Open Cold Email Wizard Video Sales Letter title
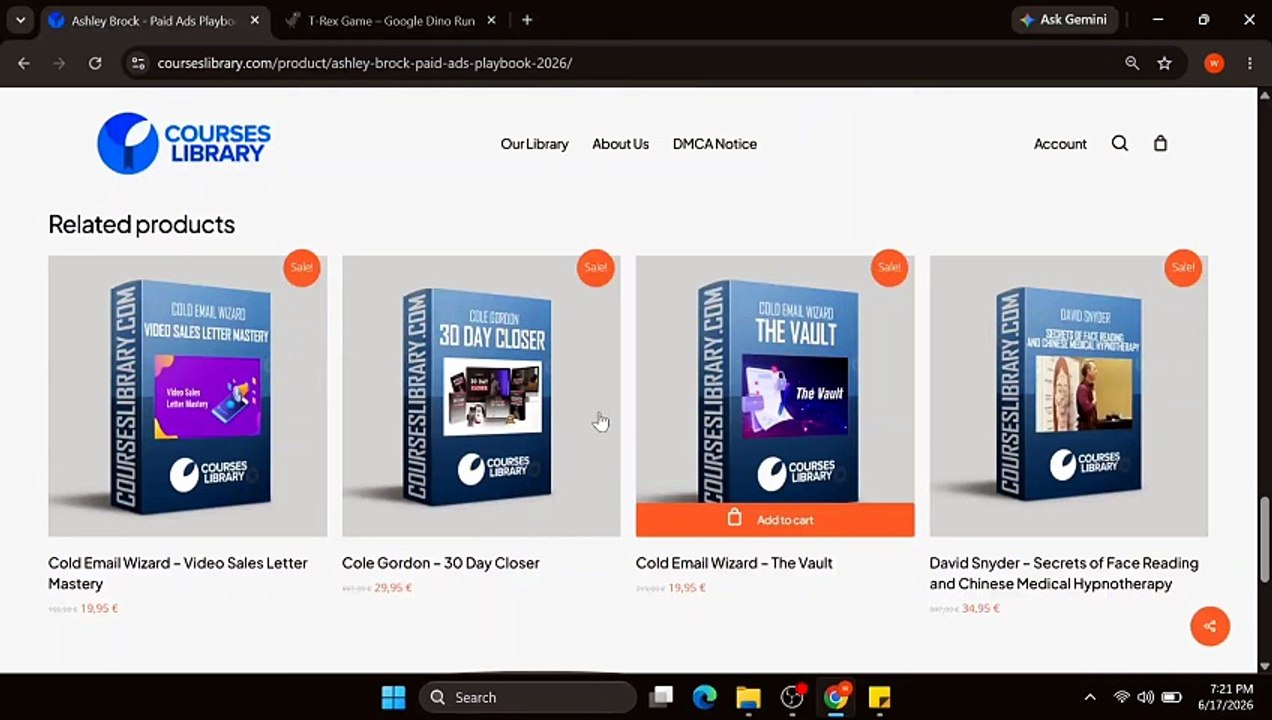The image size is (1272, 720). (178, 573)
